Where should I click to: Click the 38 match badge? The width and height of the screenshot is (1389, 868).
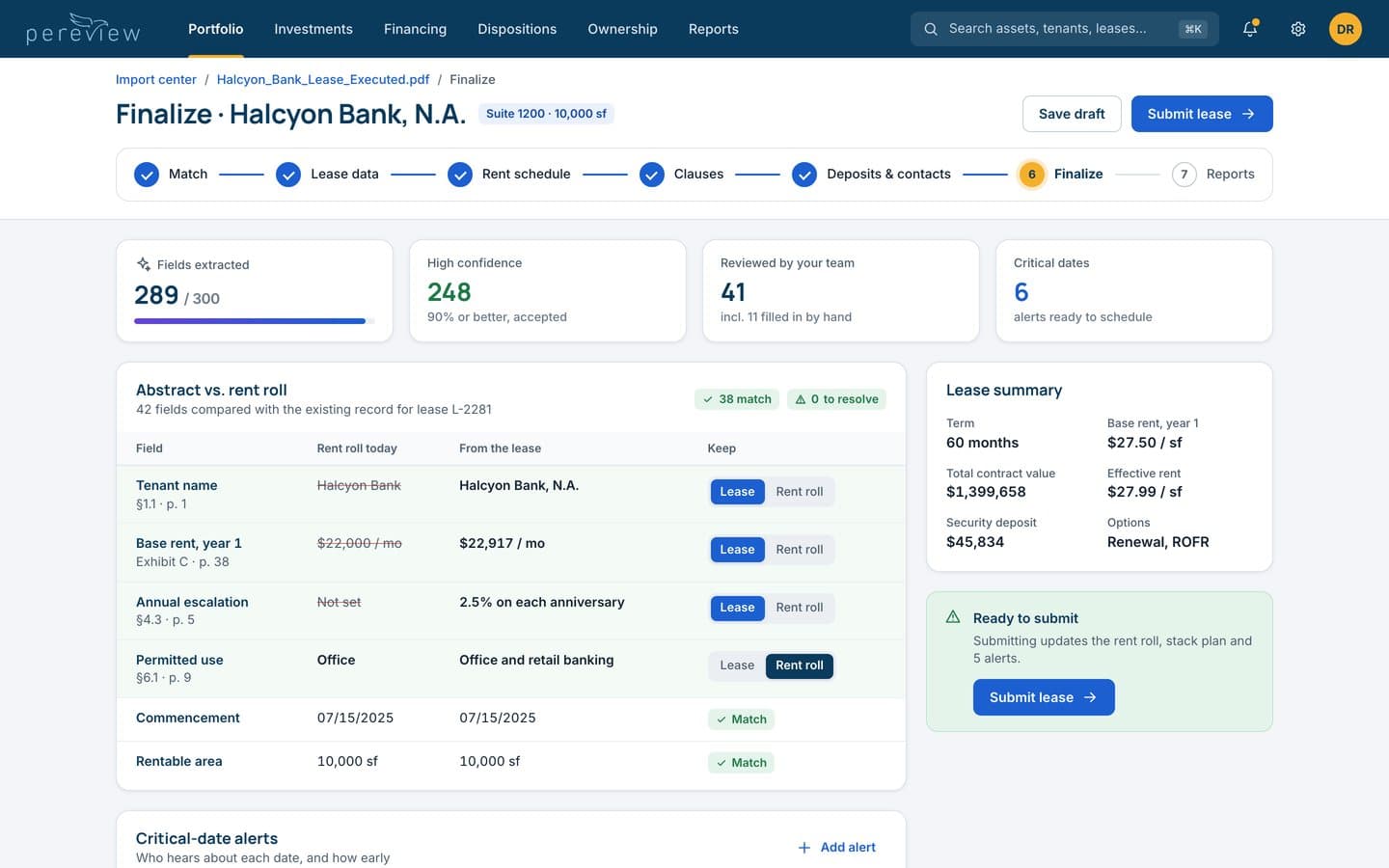click(x=737, y=399)
